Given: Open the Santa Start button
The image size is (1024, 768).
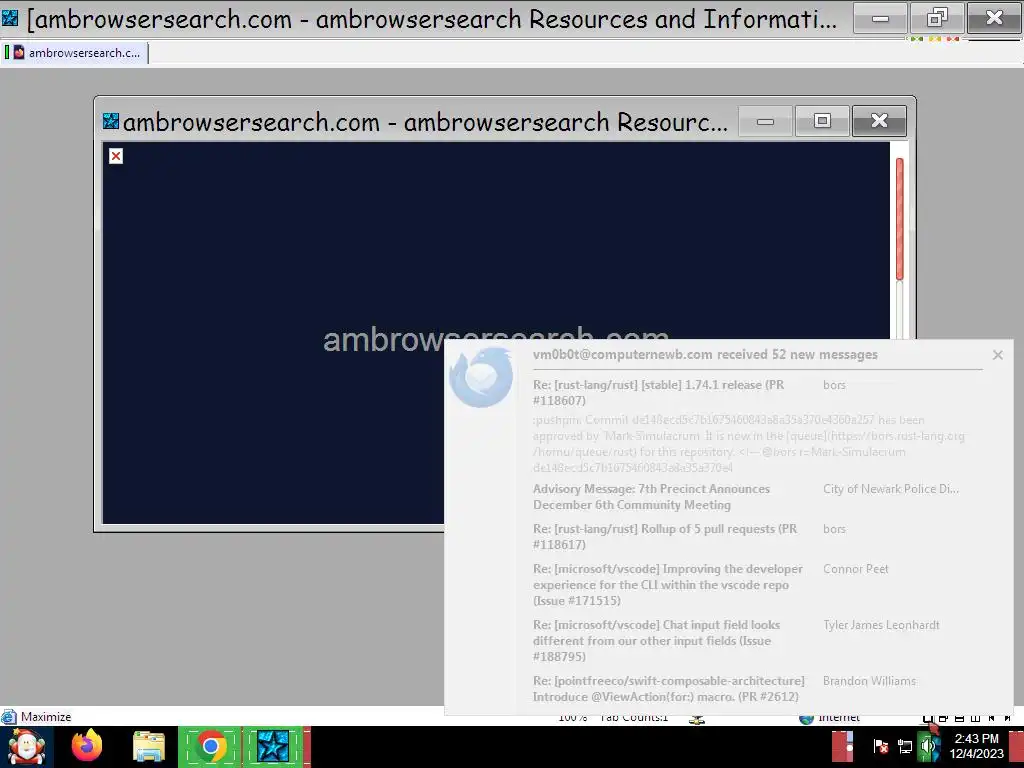Looking at the screenshot, I should click(26, 746).
